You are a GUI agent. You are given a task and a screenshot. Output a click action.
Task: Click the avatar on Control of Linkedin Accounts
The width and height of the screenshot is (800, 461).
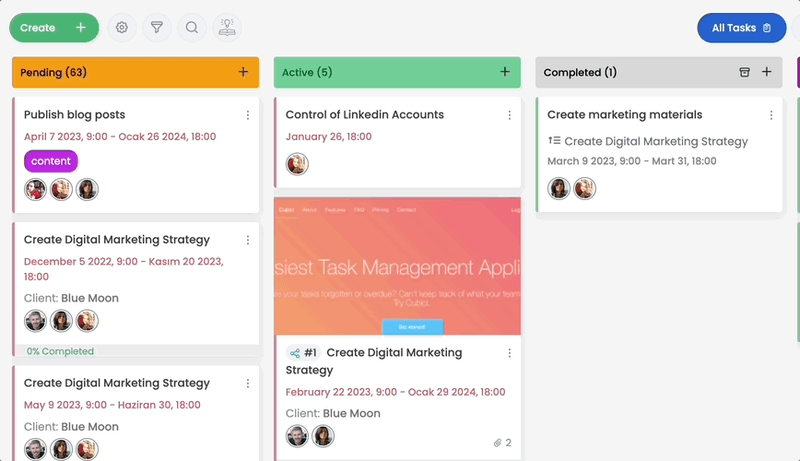(297, 164)
